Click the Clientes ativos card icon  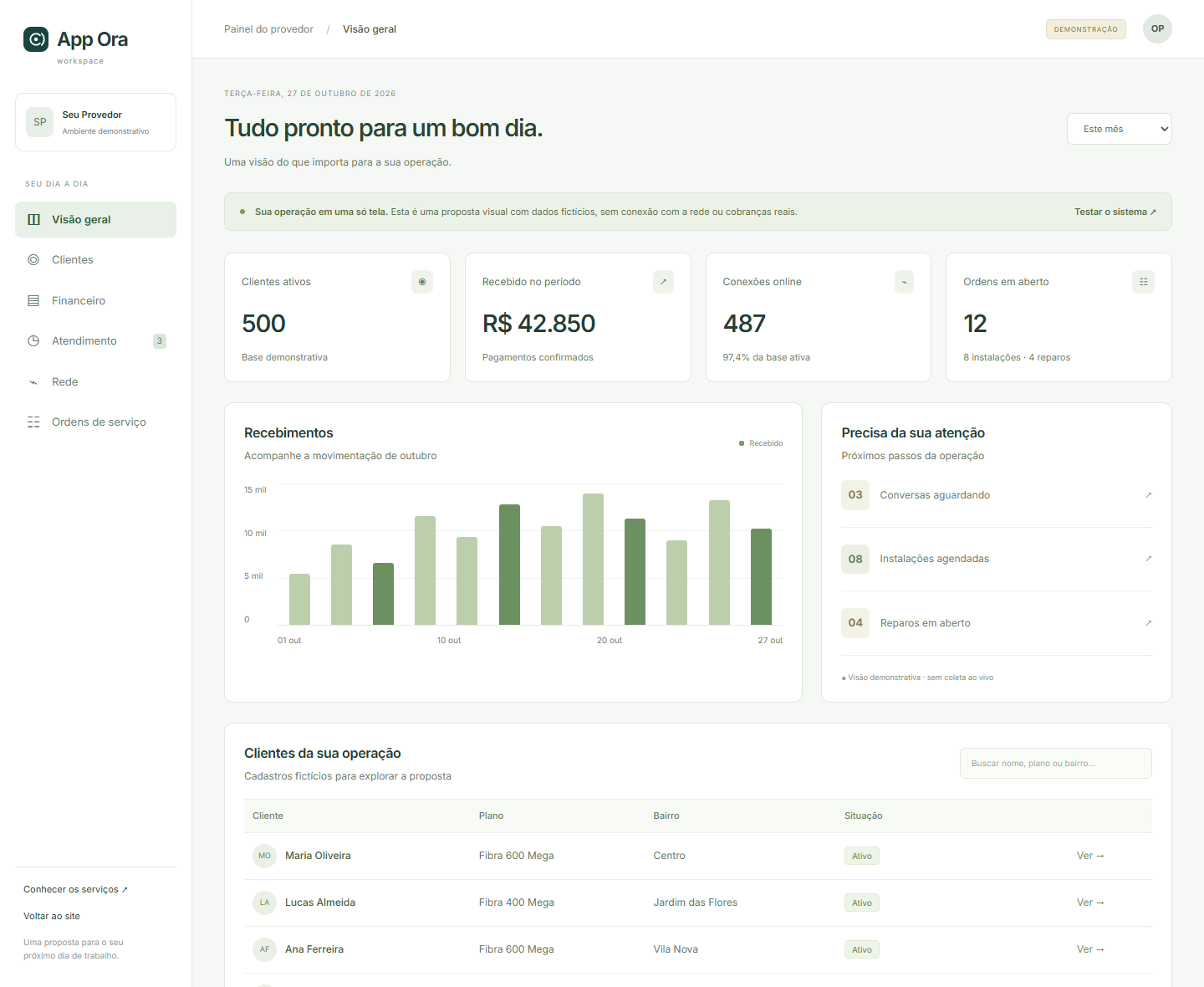[422, 282]
